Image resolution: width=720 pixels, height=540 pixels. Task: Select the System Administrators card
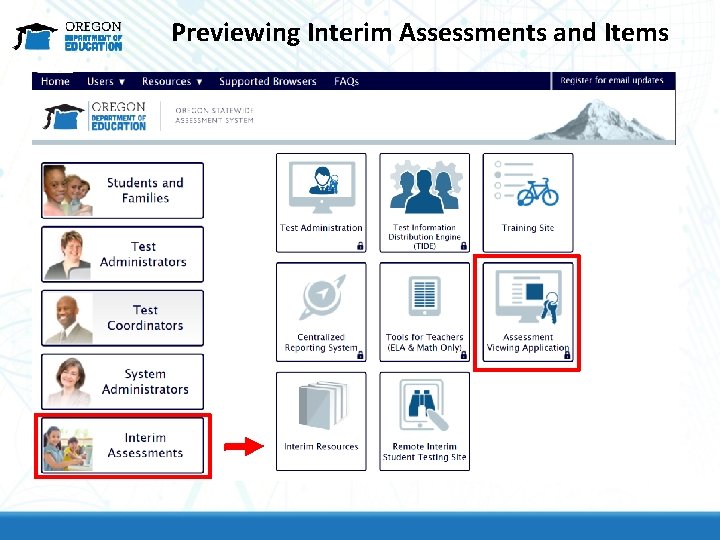click(x=123, y=382)
